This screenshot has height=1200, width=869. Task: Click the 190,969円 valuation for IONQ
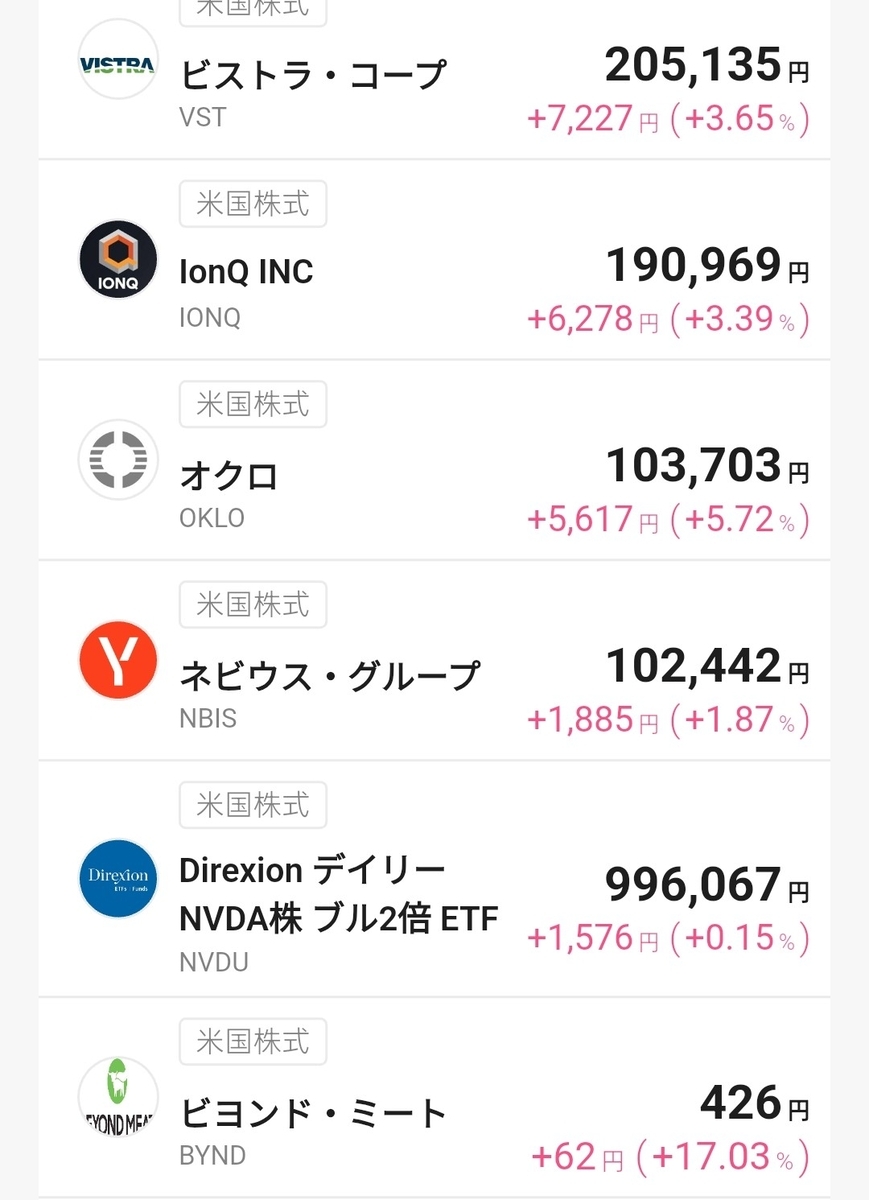click(707, 266)
